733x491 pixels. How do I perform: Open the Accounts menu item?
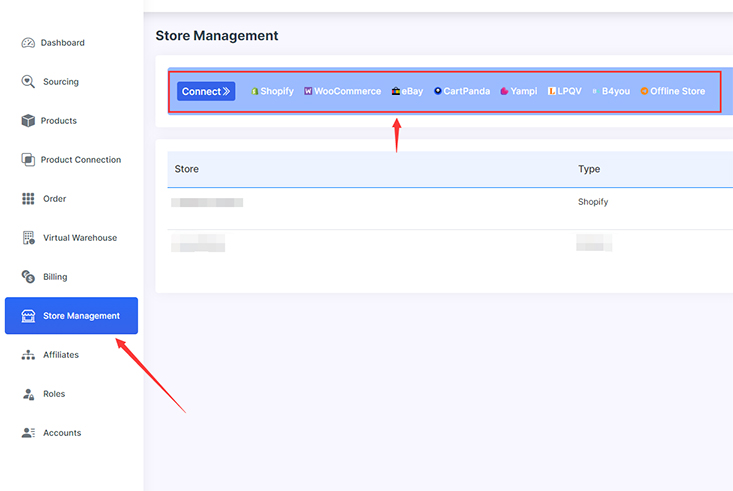click(x=61, y=433)
